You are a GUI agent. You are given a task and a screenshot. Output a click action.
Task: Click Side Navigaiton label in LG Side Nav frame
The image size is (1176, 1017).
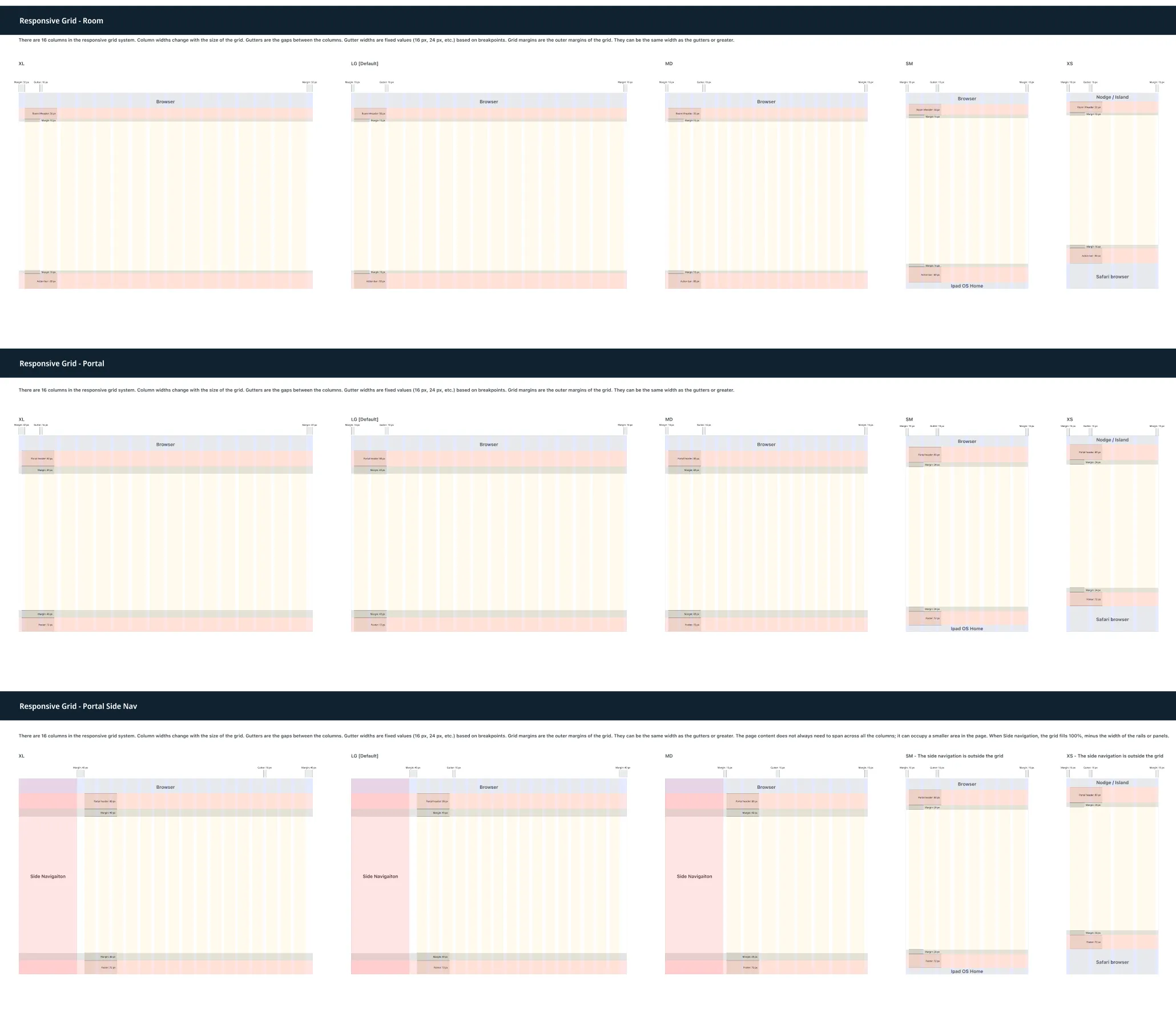click(380, 876)
